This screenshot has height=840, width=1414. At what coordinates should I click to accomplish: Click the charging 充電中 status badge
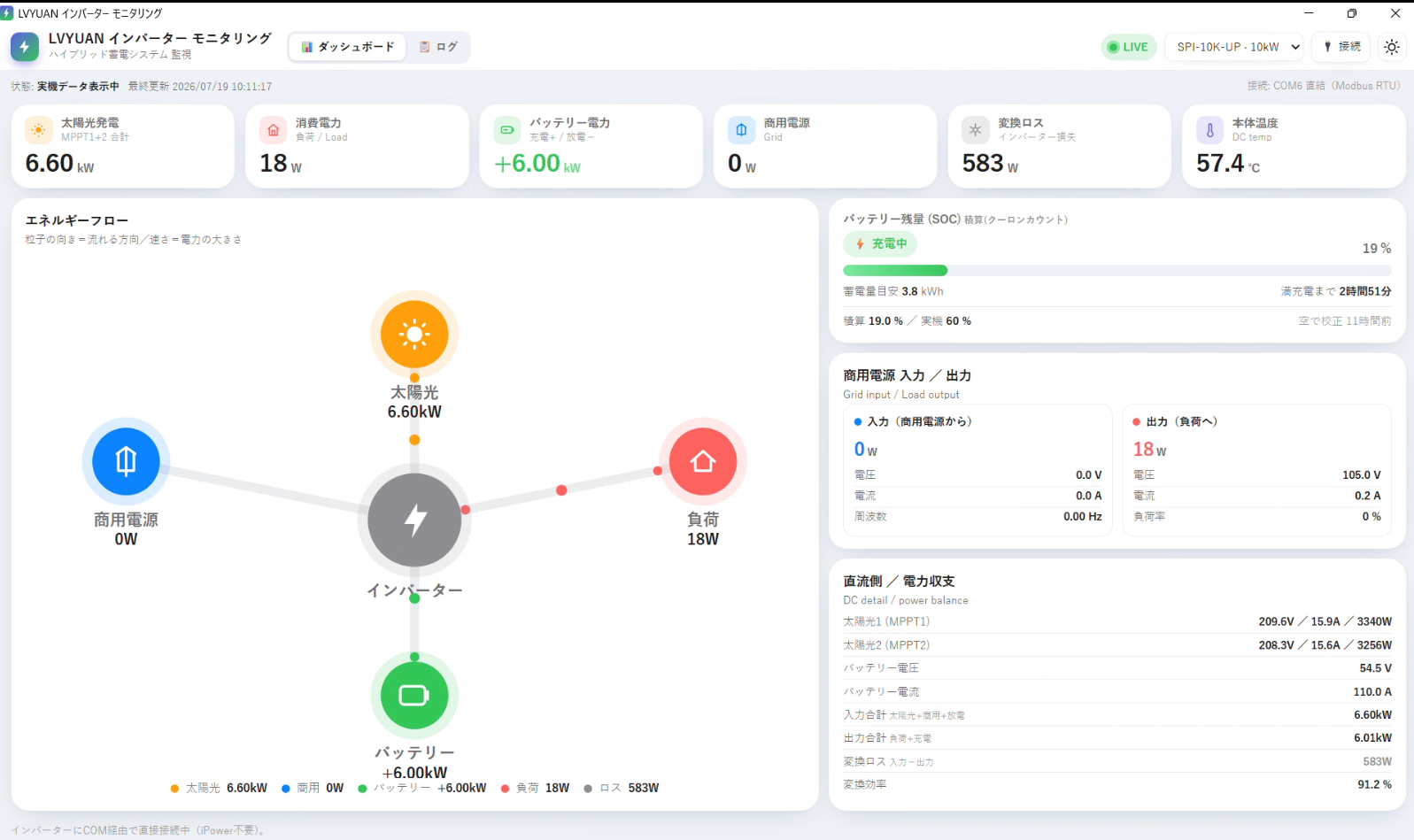[x=880, y=243]
